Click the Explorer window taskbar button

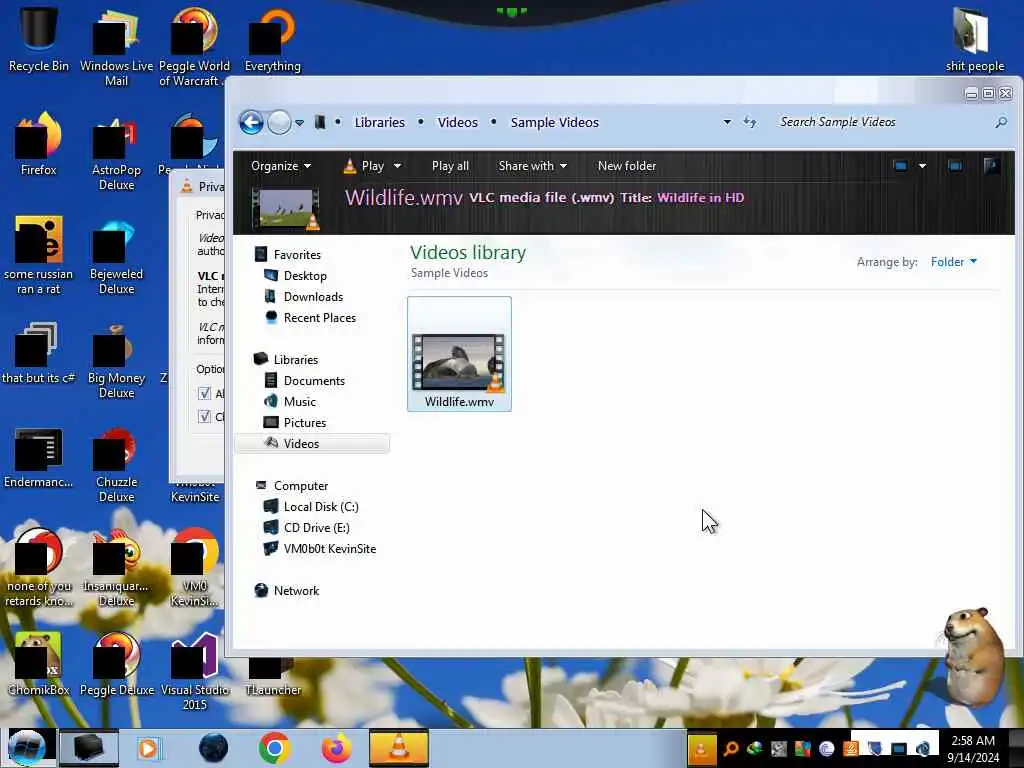click(89, 748)
